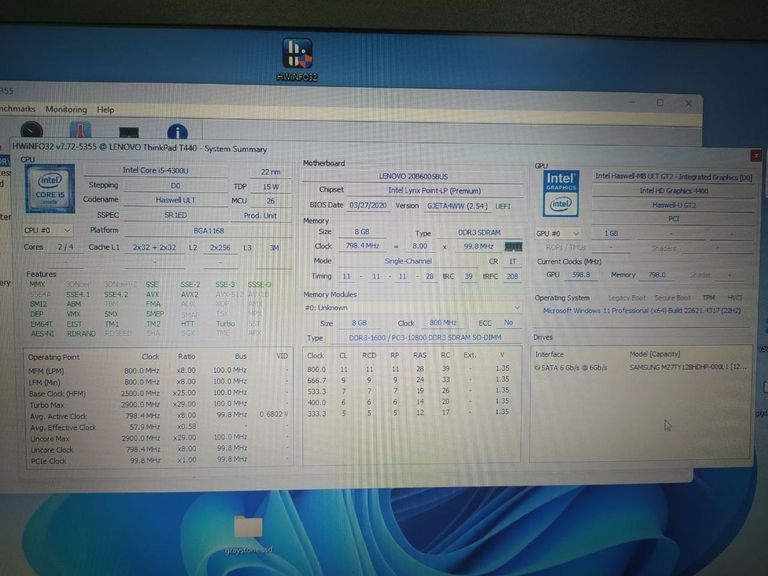Click the GJETA4WW (2.54) BIOS version
Screen dimensions: 768x576
(457, 206)
